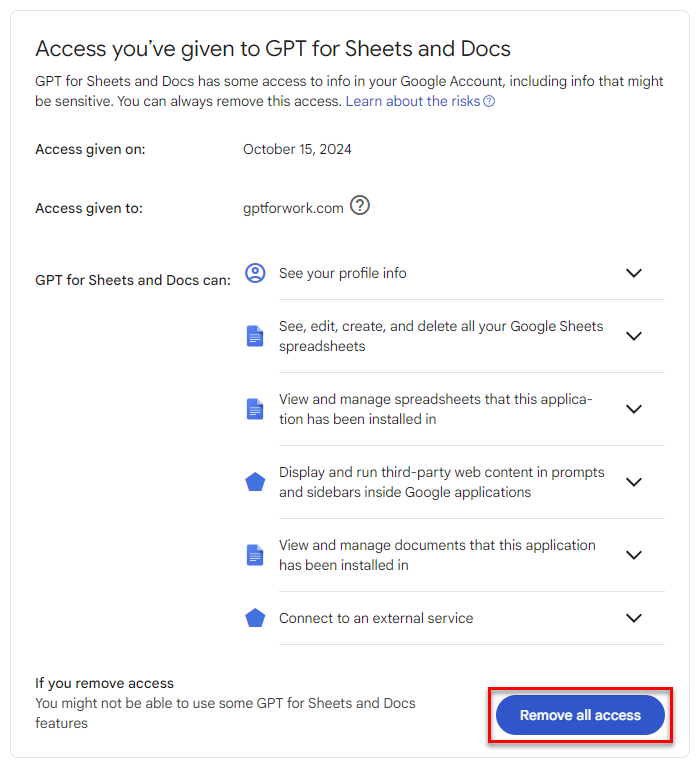Expand 'See your profile info' permission
700x768 pixels.
coord(633,273)
